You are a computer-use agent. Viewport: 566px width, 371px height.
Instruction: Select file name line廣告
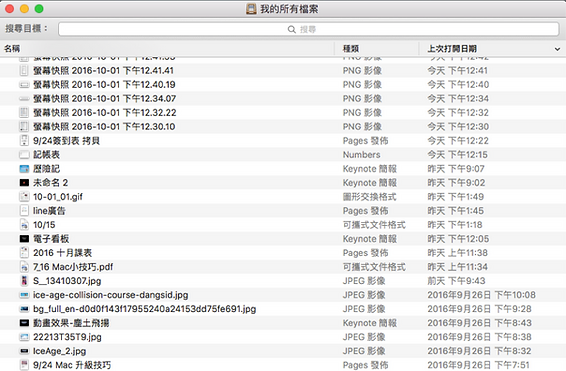(49, 211)
